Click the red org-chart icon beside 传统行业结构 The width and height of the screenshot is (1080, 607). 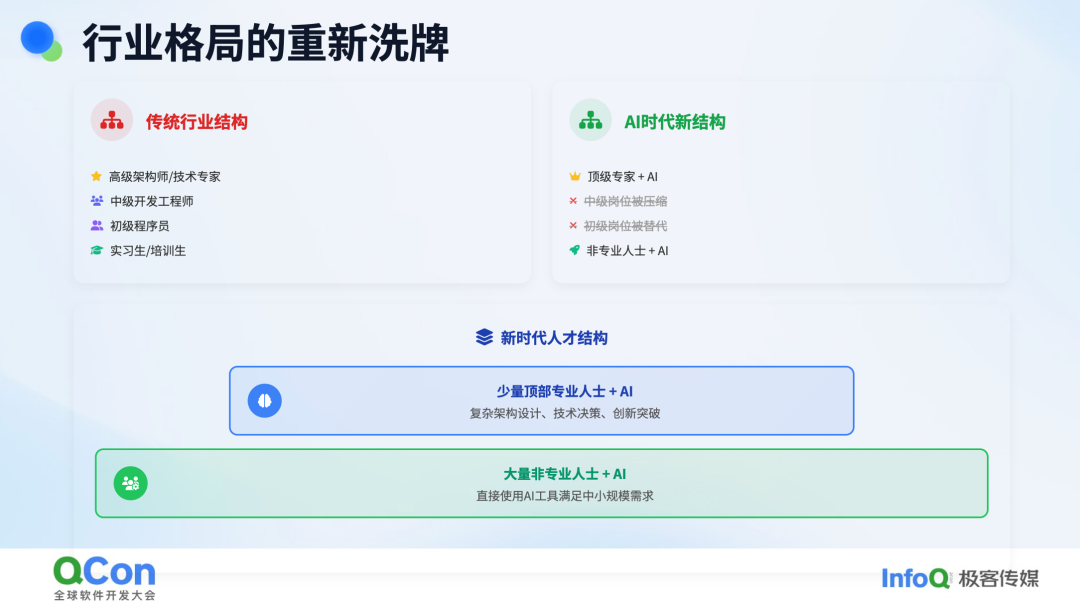(x=112, y=120)
